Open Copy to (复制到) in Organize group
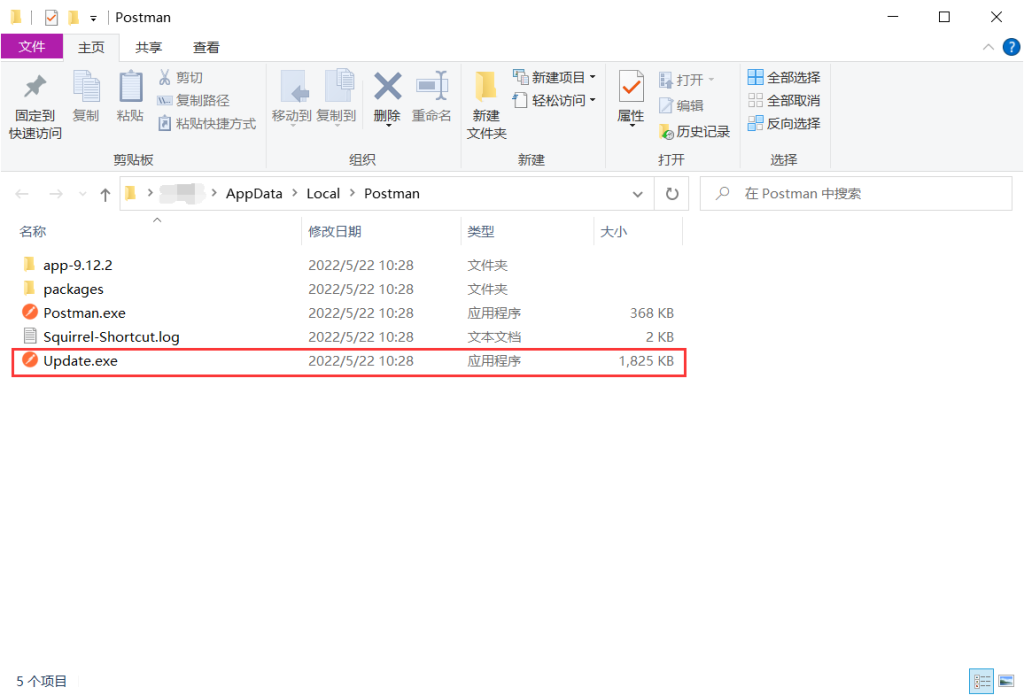Viewport: 1024px width, 695px height. (x=336, y=97)
